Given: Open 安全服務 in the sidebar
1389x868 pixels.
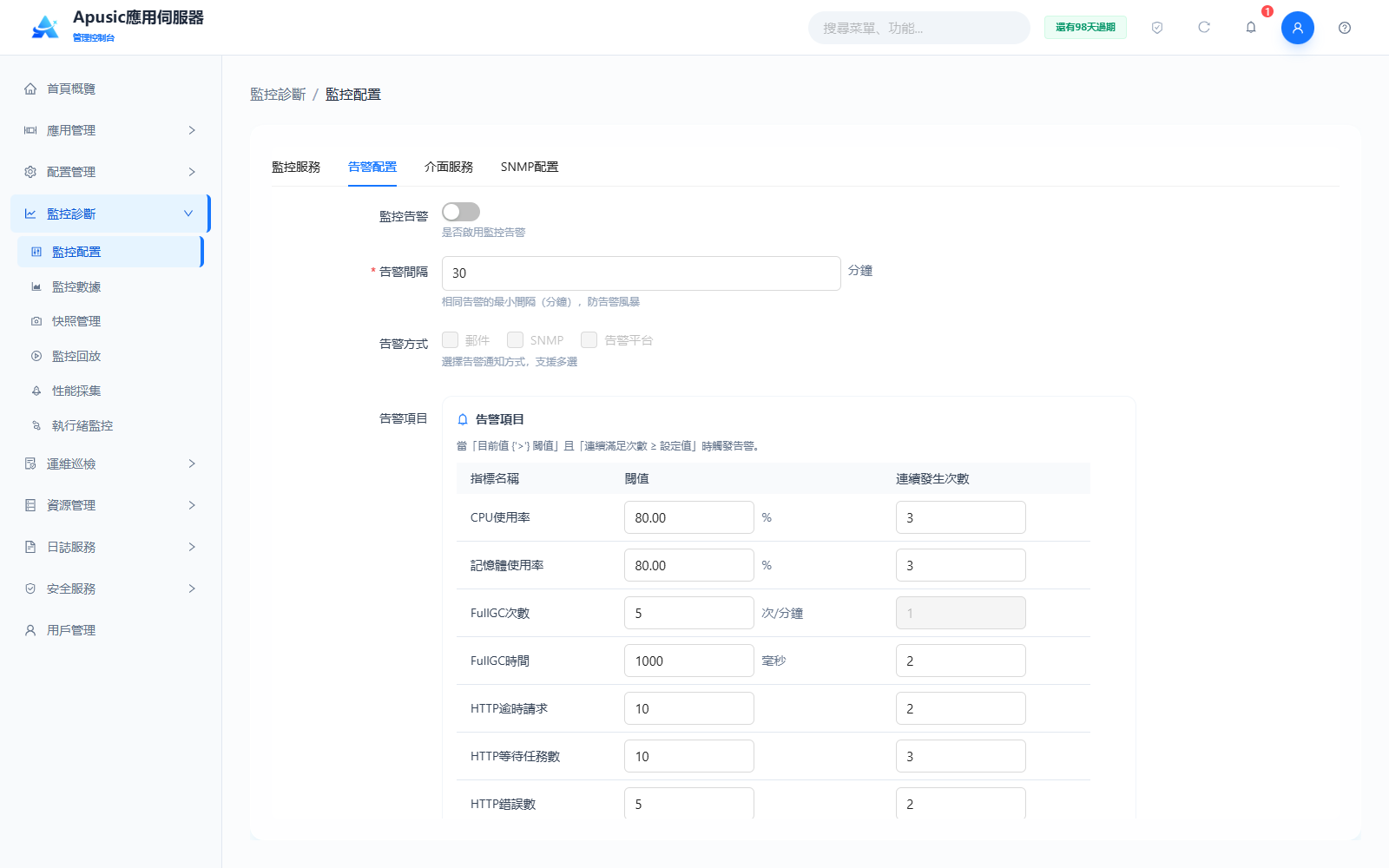Looking at the screenshot, I should (110, 589).
